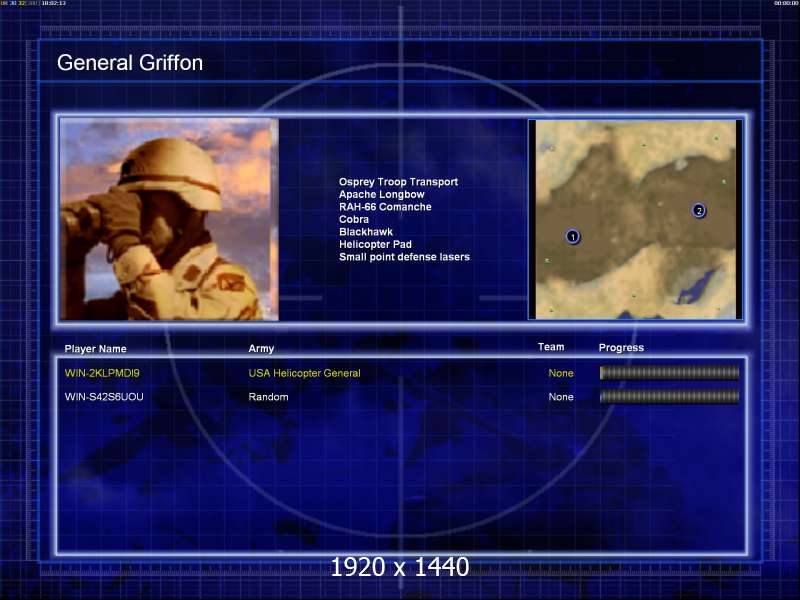Click Team None for WIN-2KLPMDI9
Image resolution: width=800 pixels, height=600 pixels.
click(x=561, y=373)
